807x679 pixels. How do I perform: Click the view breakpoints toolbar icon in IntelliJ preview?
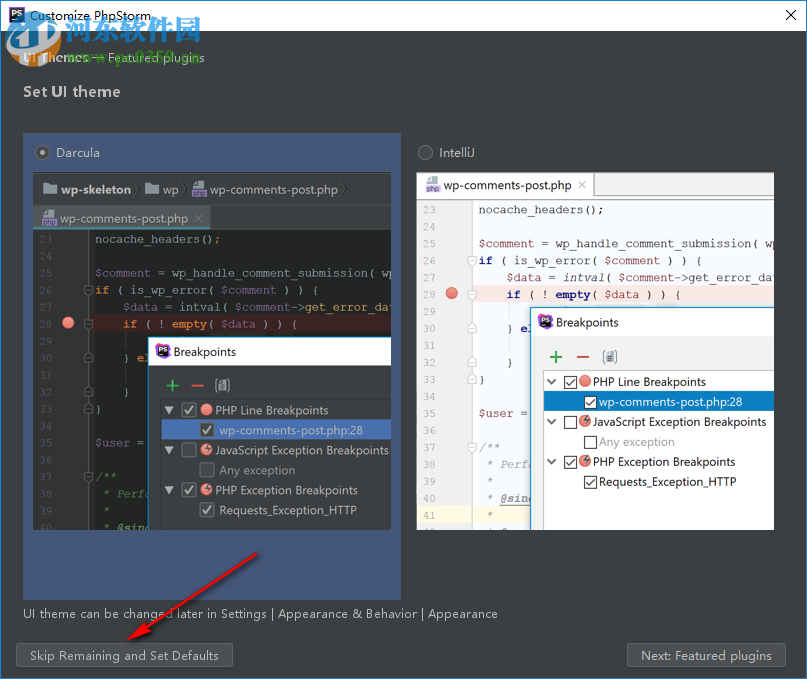[x=611, y=356]
